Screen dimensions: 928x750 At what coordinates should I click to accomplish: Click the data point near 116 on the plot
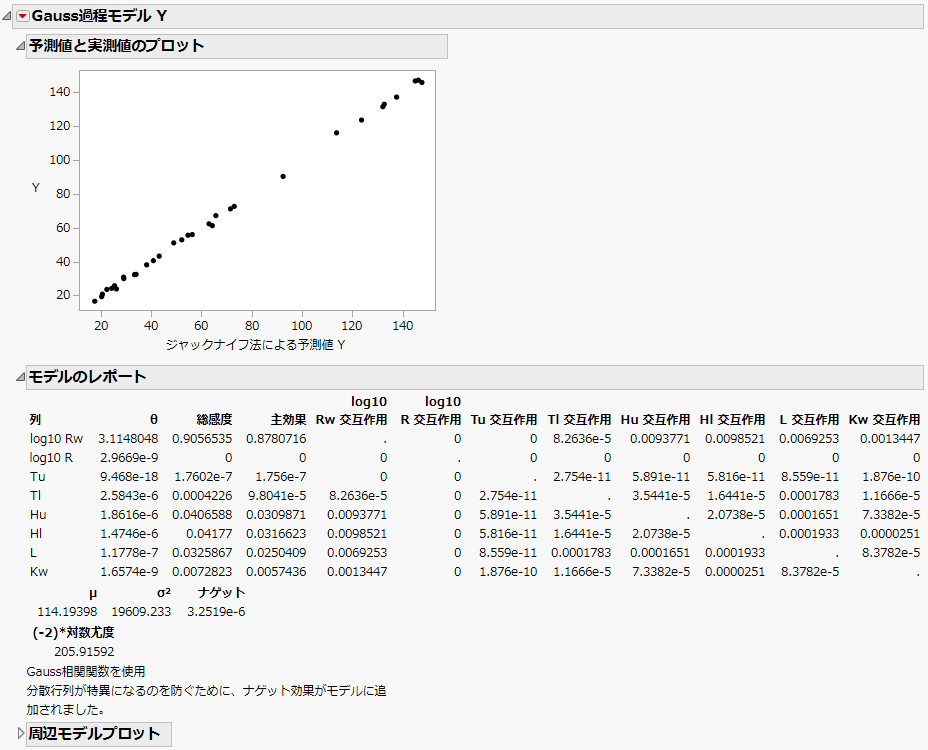(336, 133)
